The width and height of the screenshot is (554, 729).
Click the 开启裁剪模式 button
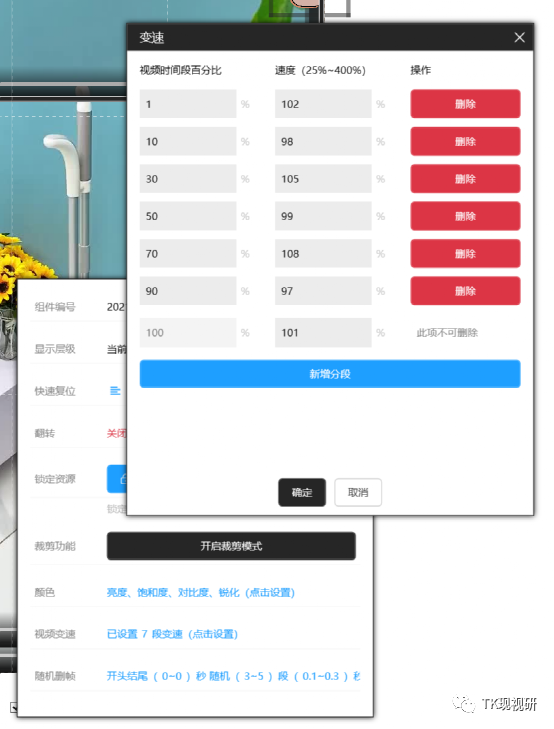(231, 546)
